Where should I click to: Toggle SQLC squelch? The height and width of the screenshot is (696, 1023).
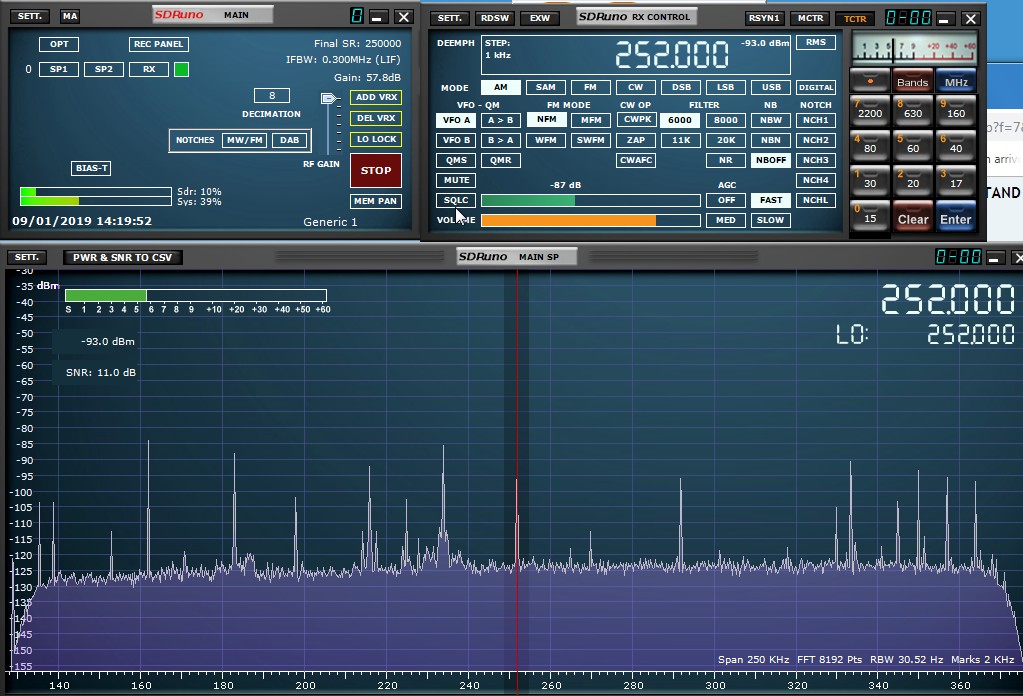coord(456,200)
